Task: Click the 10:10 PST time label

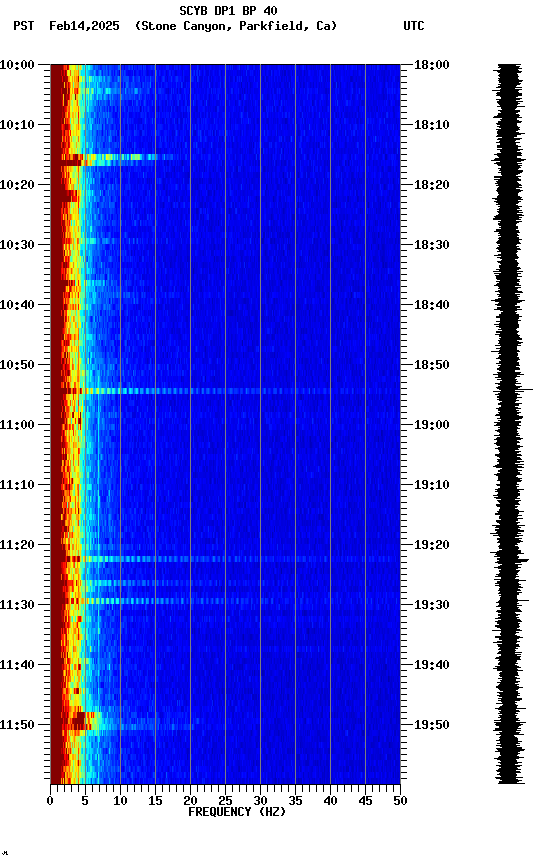Action: pyautogui.click(x=17, y=125)
